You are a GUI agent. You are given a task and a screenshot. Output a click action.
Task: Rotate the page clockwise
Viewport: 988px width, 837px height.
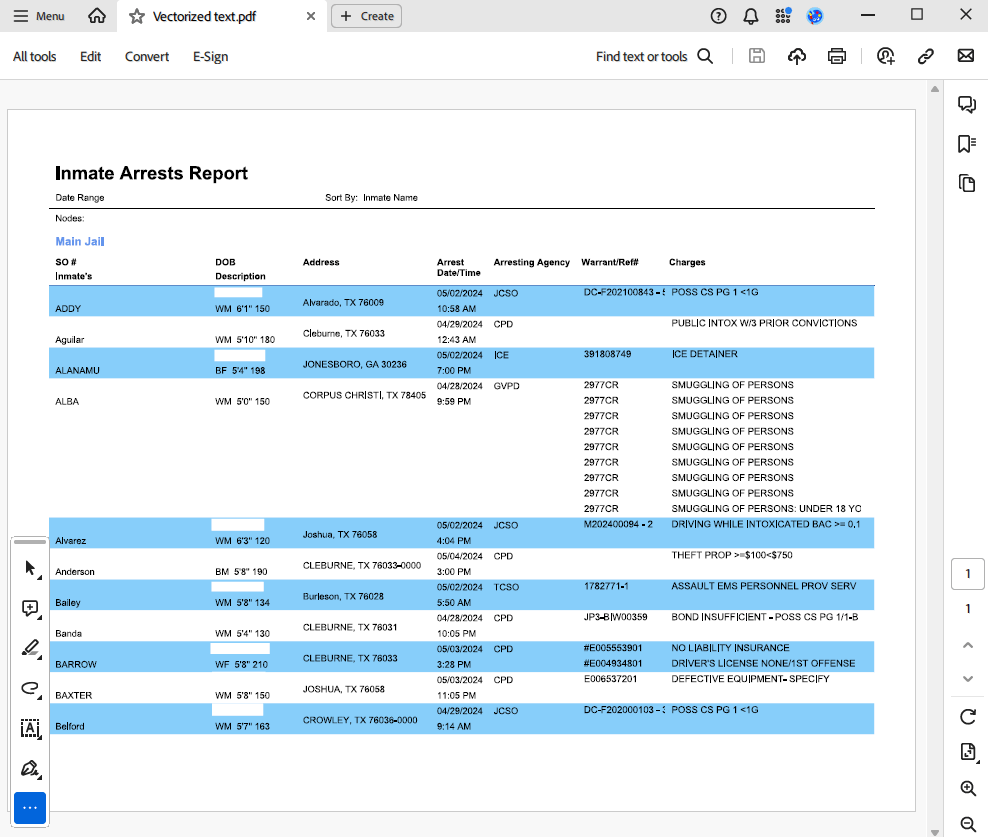(967, 716)
